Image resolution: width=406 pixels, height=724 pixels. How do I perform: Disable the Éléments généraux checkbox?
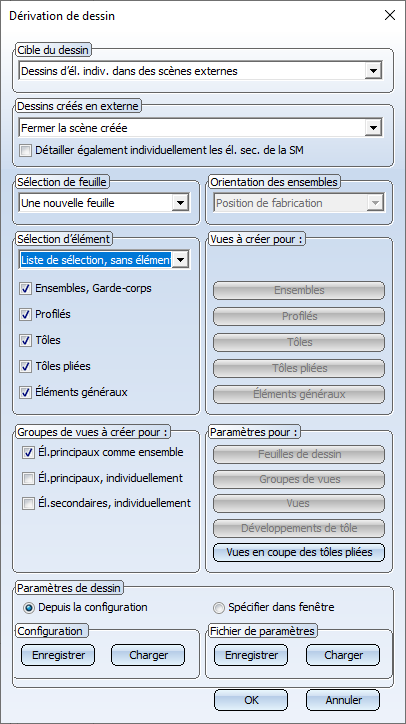pos(25,393)
